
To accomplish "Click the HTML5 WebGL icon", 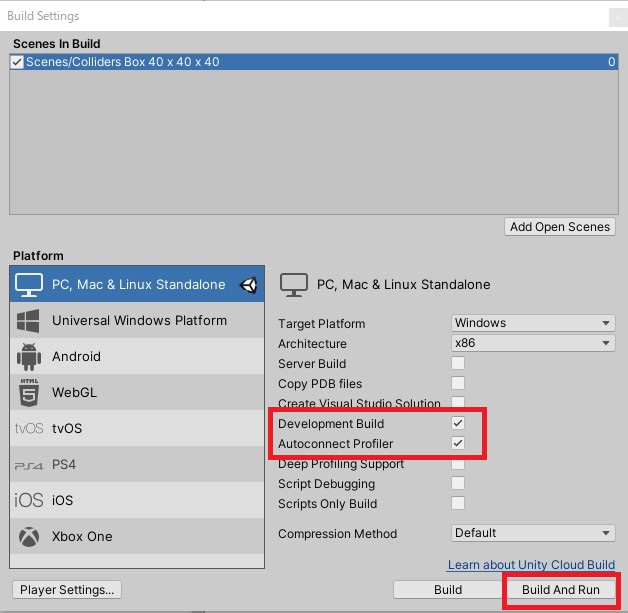I will [x=29, y=393].
